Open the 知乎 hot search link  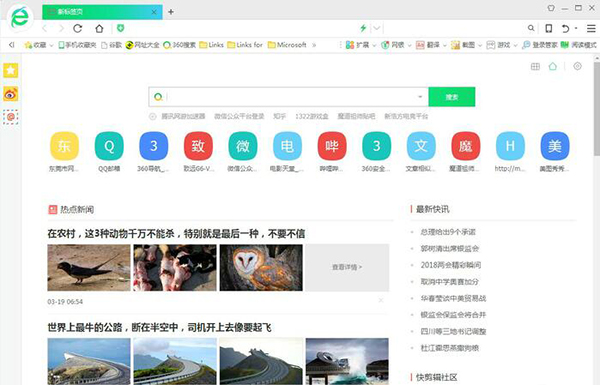point(279,116)
